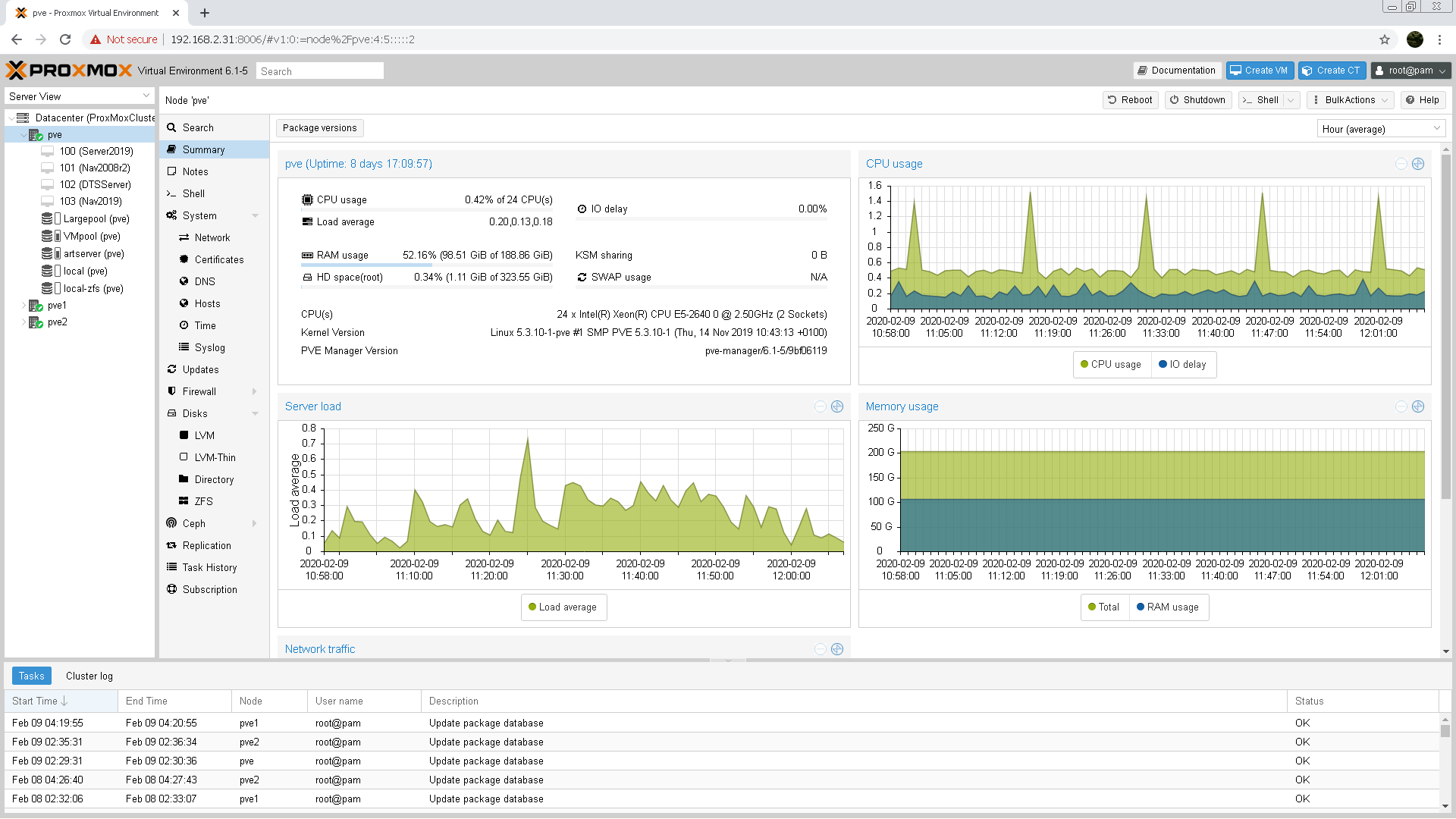Open Syslog viewer

[209, 347]
